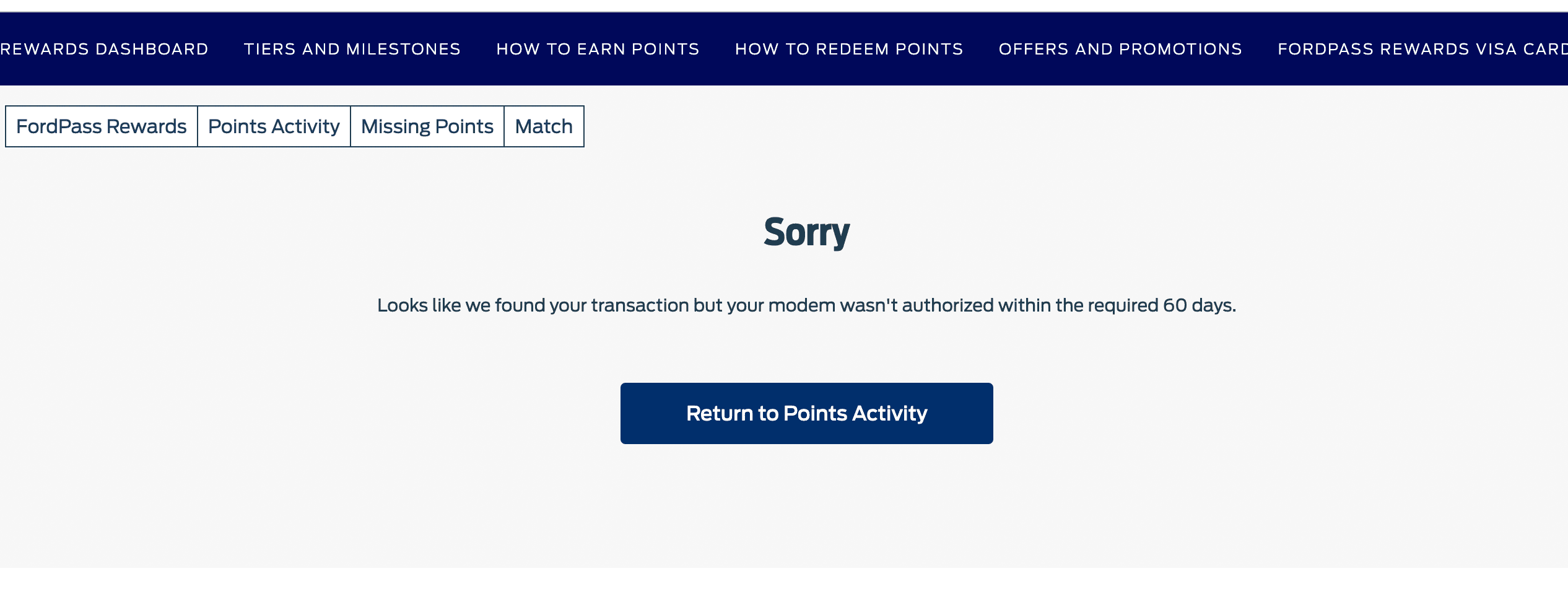Viewport: 1568px width, 607px height.
Task: Select the Missing Points breadcrumb
Action: (x=427, y=126)
